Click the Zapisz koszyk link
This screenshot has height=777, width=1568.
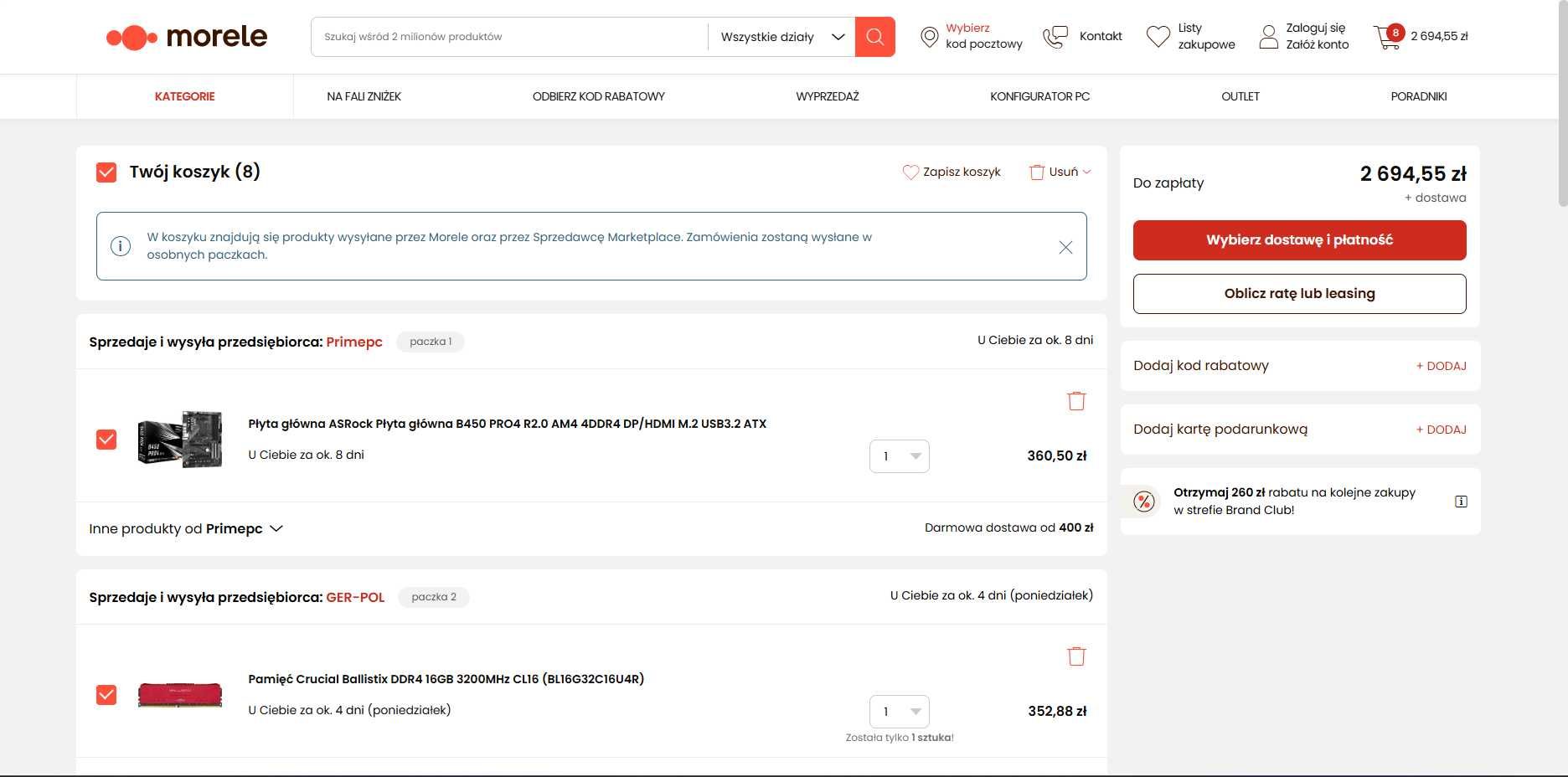pyautogui.click(x=962, y=172)
